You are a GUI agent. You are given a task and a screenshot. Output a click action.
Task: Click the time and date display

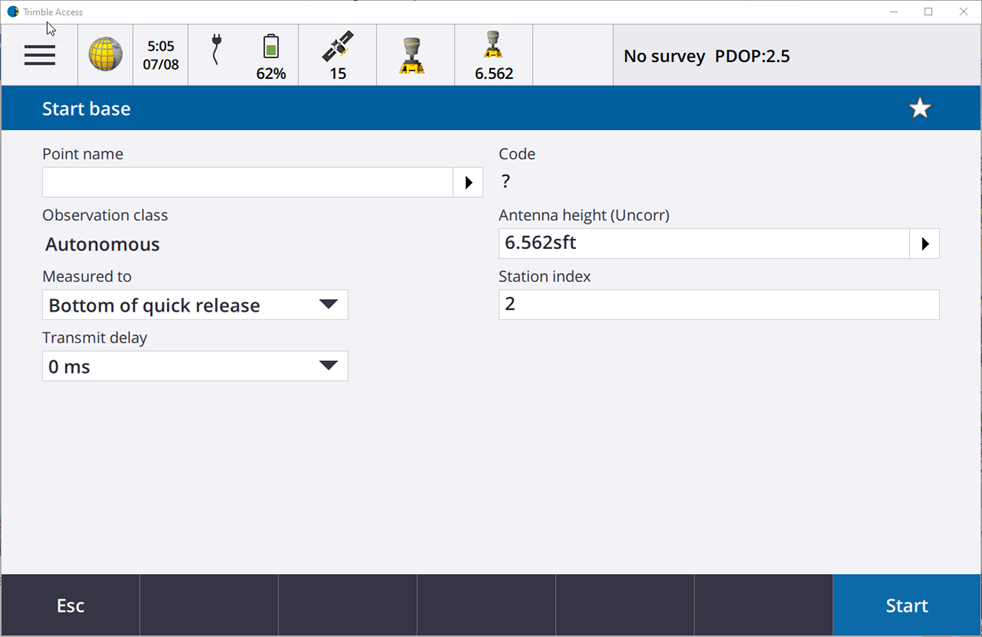click(160, 55)
